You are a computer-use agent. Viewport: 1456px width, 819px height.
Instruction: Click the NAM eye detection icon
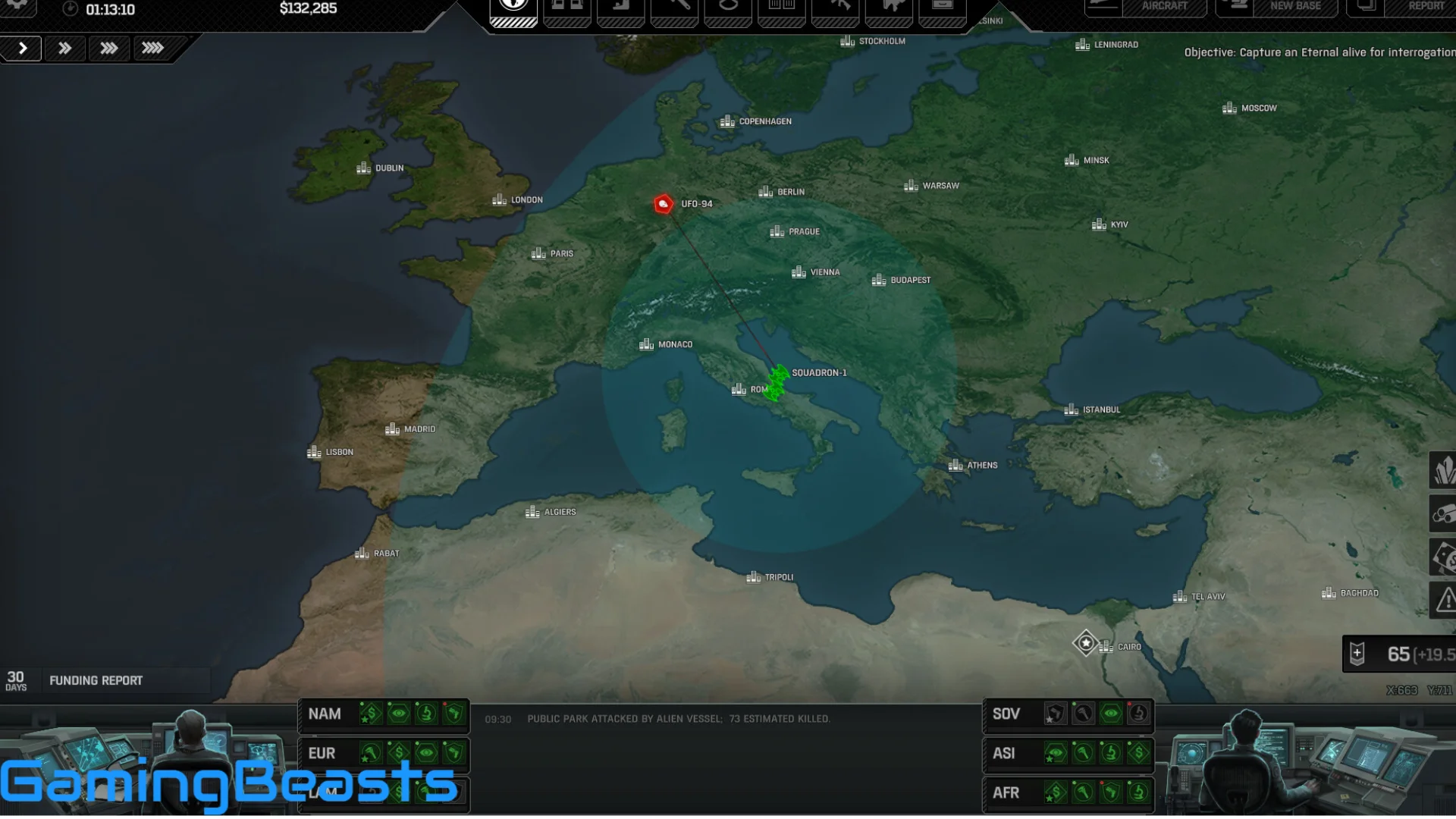coord(399,714)
